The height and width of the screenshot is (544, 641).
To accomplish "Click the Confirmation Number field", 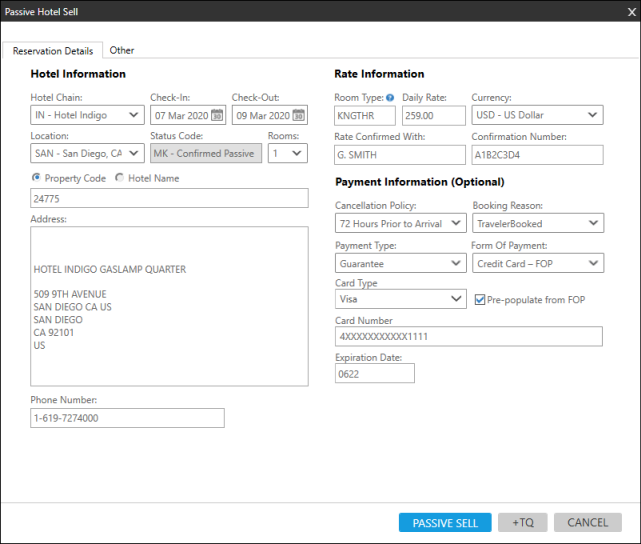I will point(537,155).
